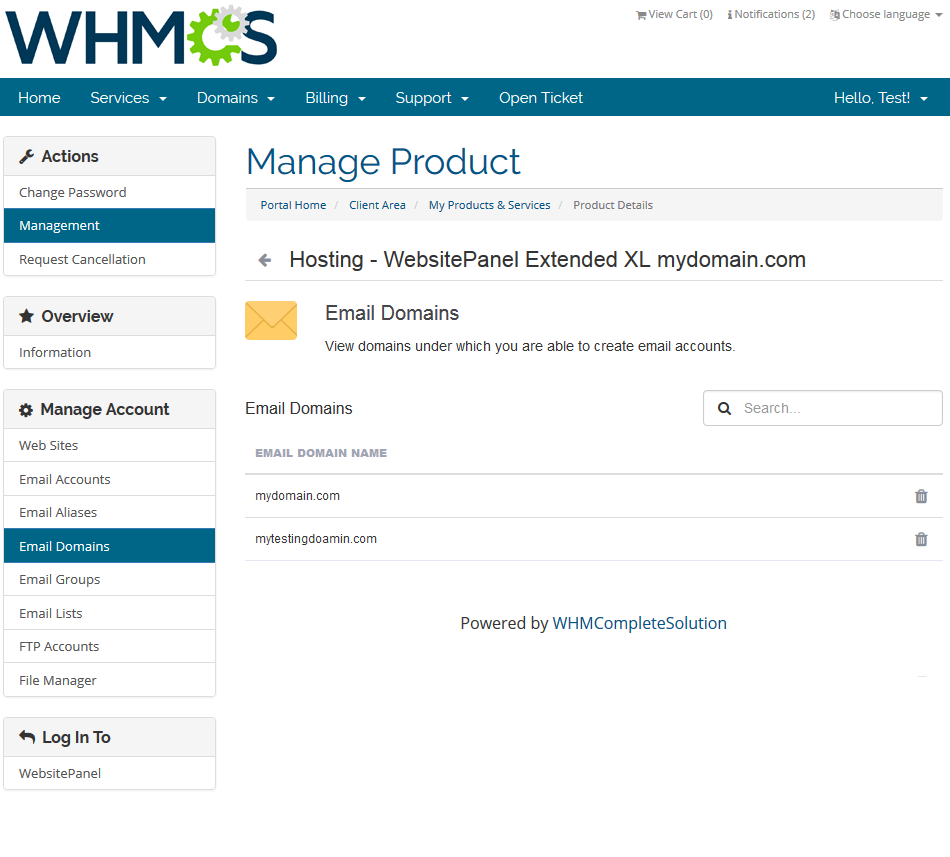Open View Cart (0)
The image size is (950, 857).
(x=674, y=15)
